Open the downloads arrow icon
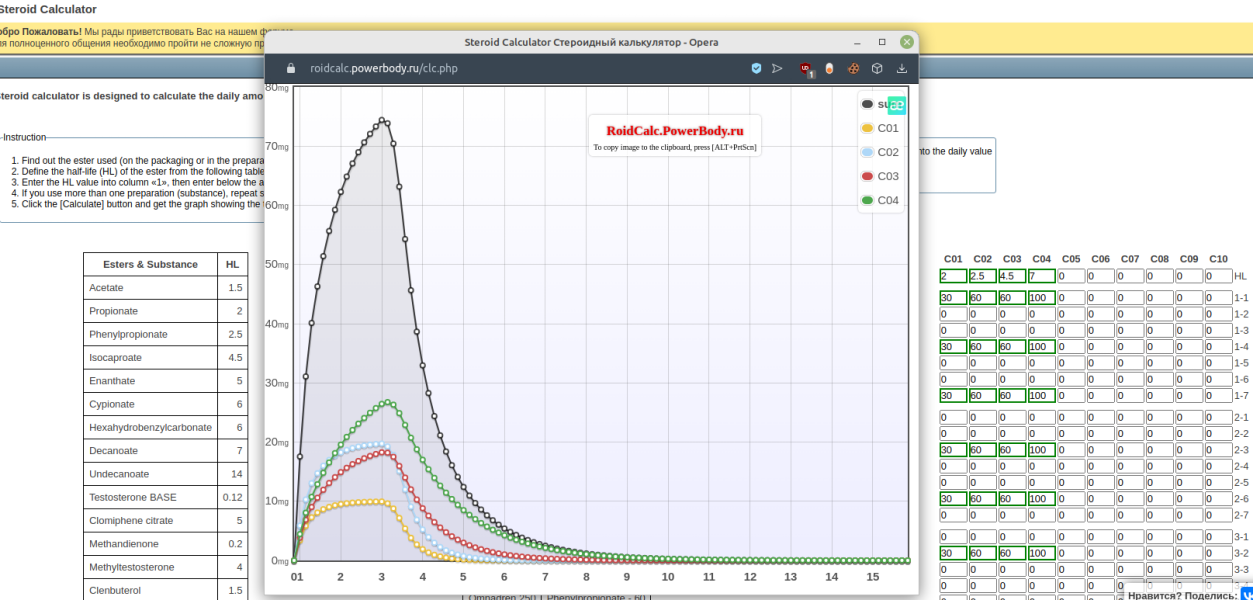Viewport: 1253px width, 600px height. coord(901,69)
